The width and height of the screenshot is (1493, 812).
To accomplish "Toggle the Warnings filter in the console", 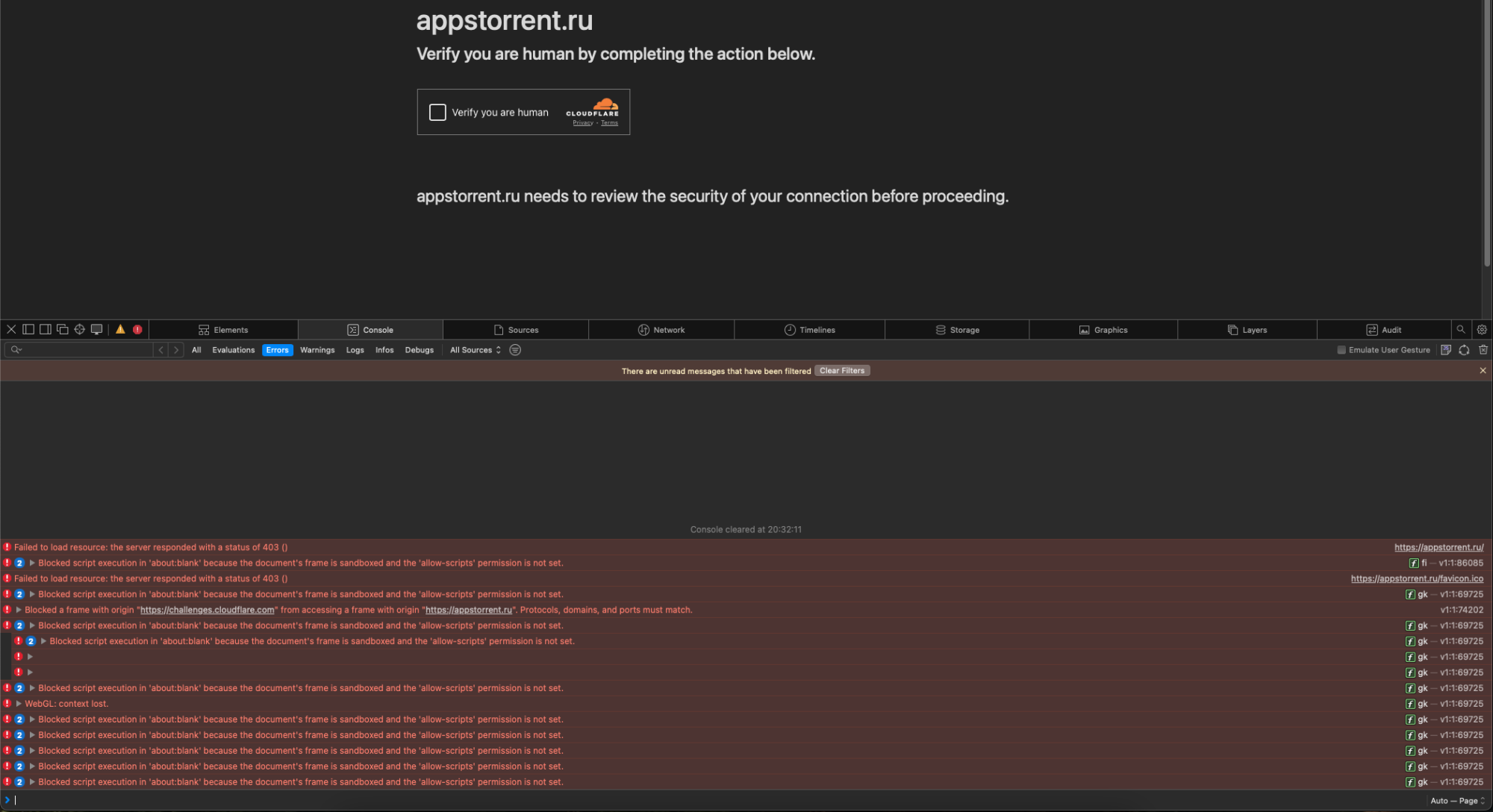I will pyautogui.click(x=317, y=350).
